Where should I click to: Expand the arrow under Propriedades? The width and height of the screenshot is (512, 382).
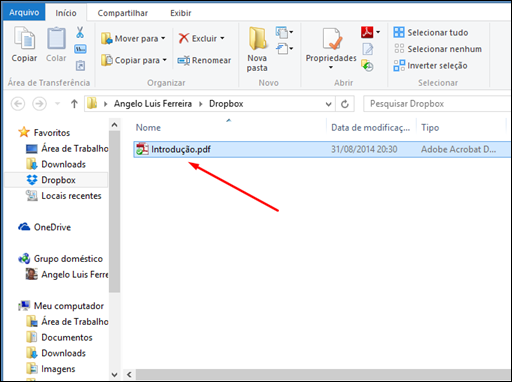(x=331, y=68)
